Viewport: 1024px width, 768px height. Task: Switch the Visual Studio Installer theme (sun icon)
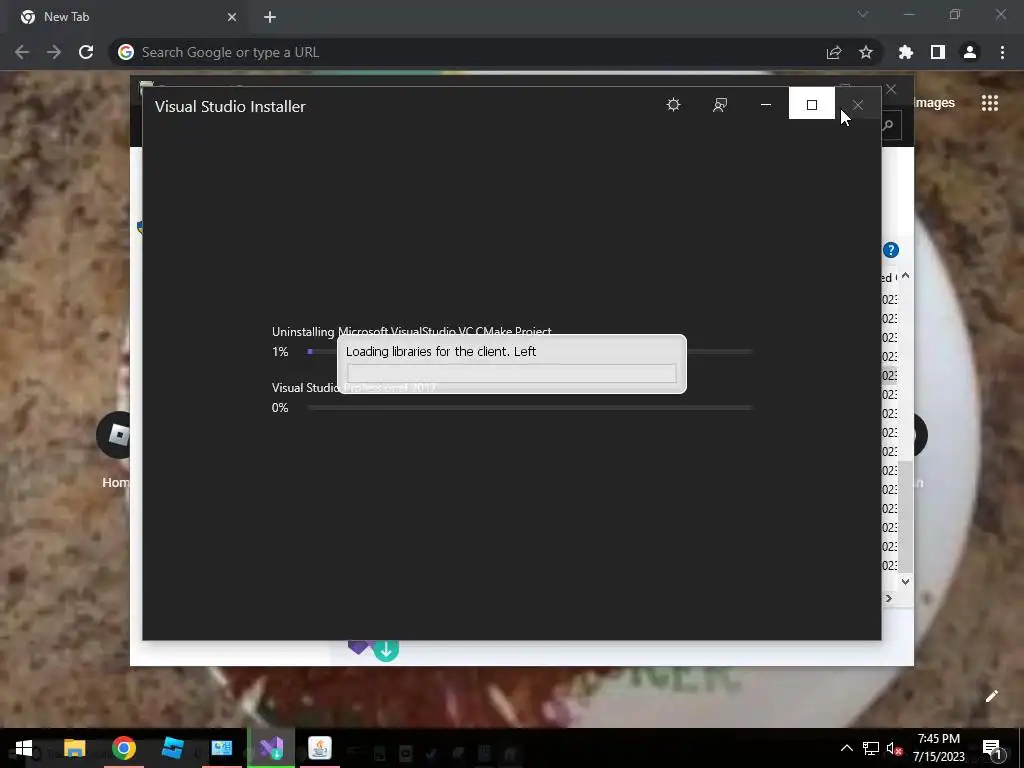pos(673,104)
